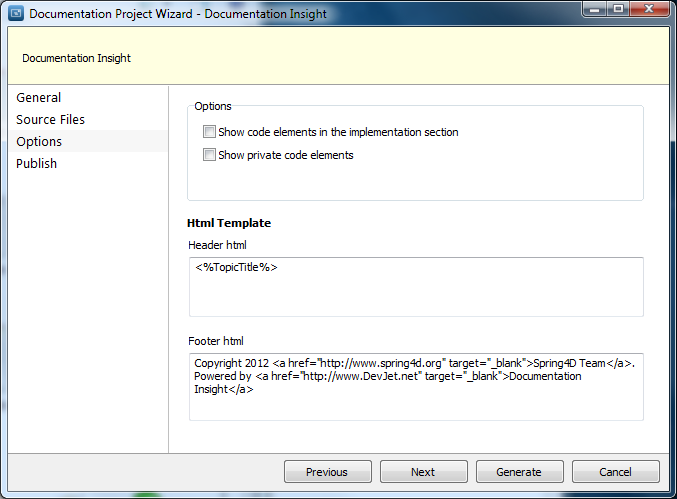
Task: Click the Documentation Insight app icon in title bar
Action: click(16, 13)
